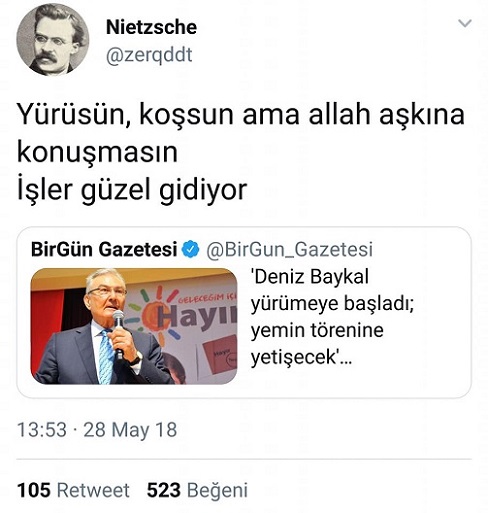Expand the tweet options chevron arrow
This screenshot has height=513, width=488.
[465, 23]
